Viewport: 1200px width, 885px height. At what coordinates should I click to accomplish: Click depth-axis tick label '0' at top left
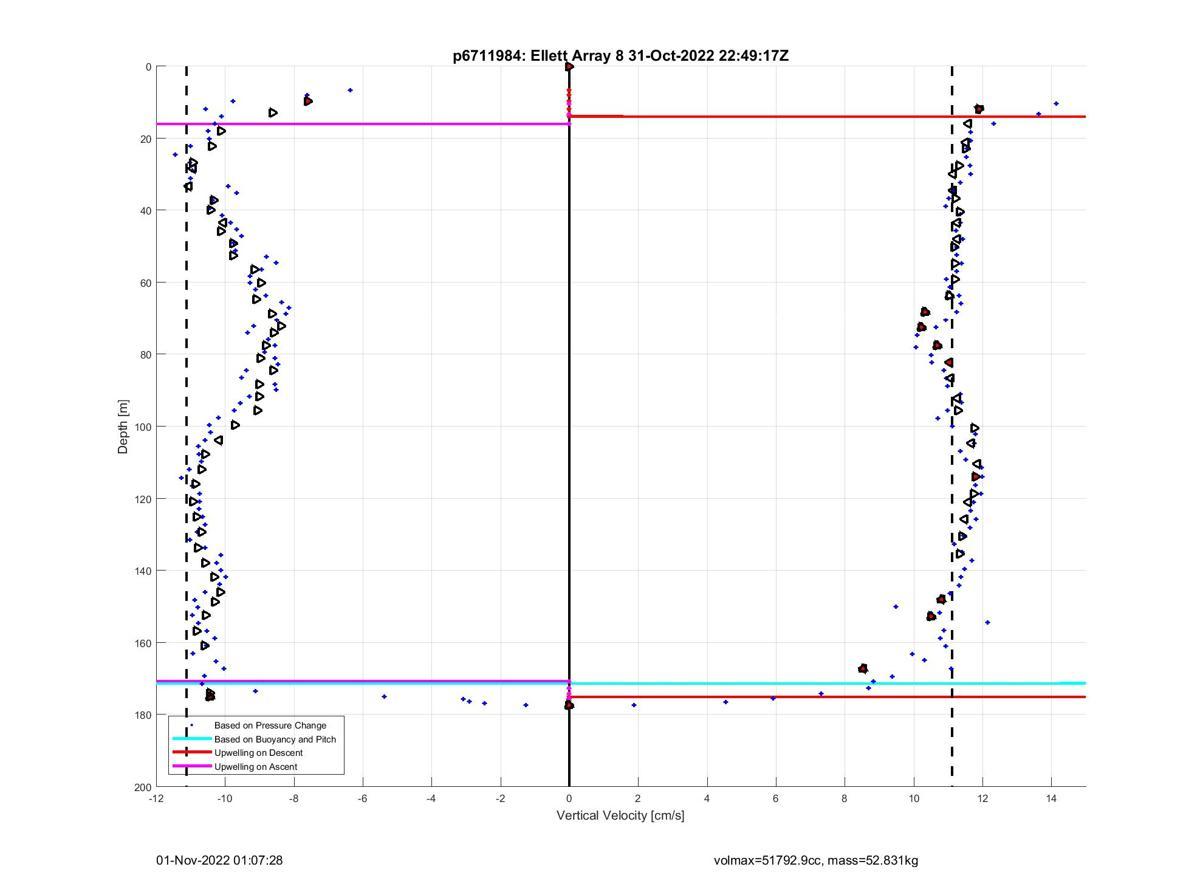point(148,67)
